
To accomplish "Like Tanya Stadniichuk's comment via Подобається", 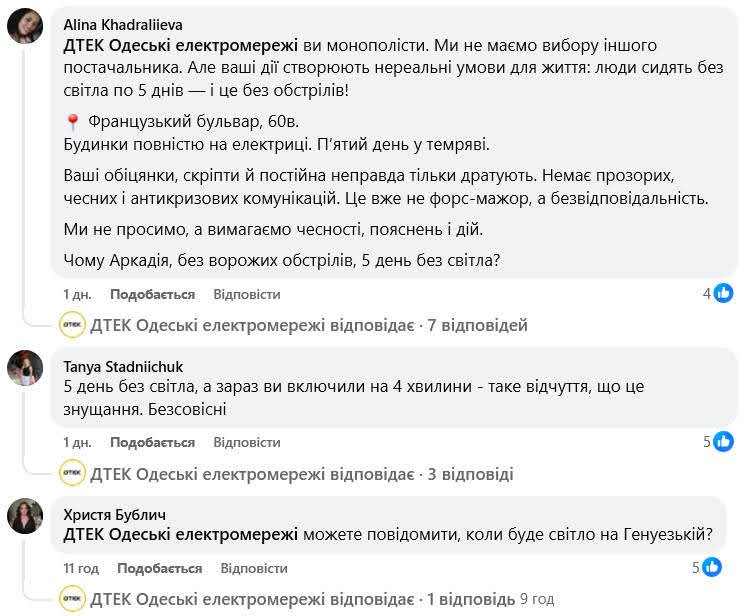I will coord(152,442).
